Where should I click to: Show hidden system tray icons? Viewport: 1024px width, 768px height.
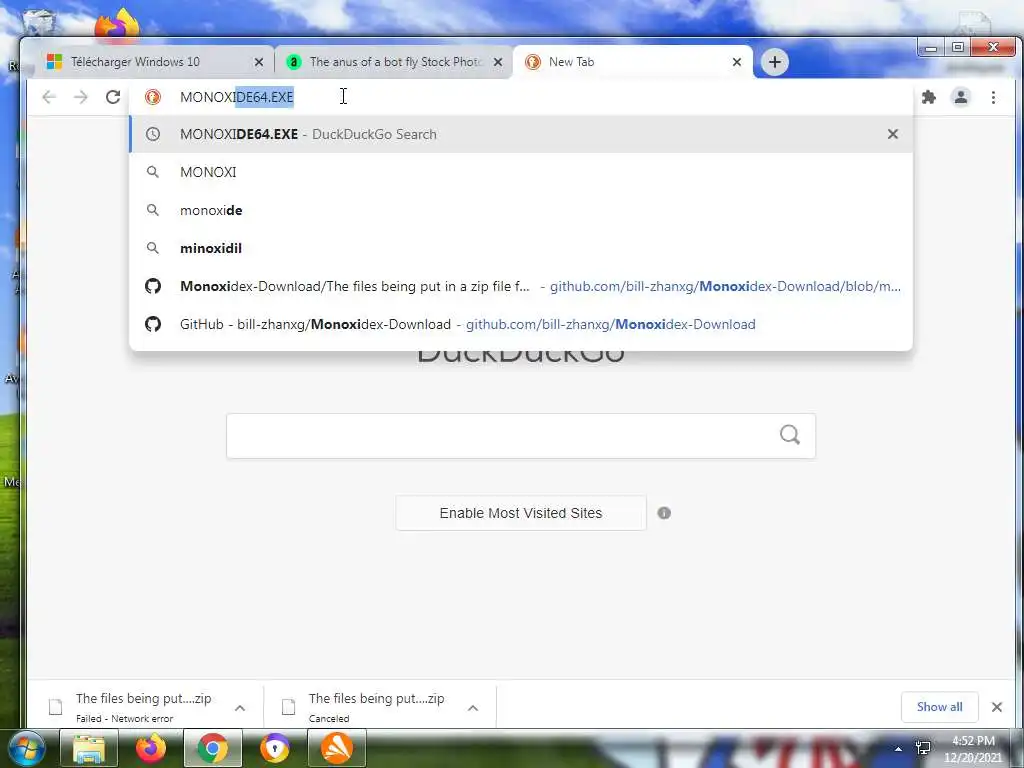point(899,749)
